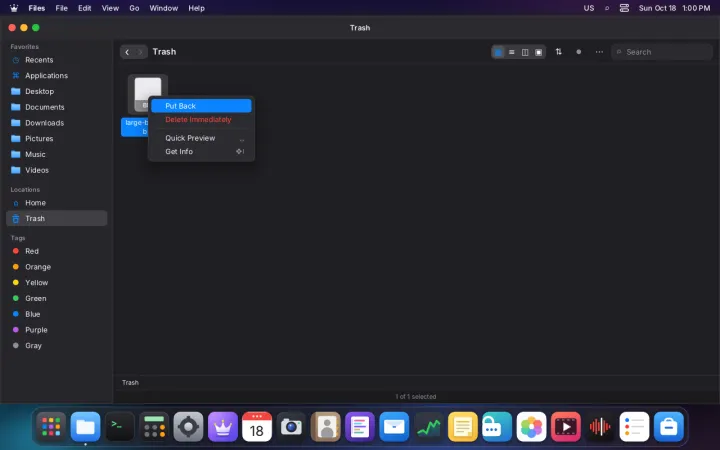Open password lock app in dock

497,427
